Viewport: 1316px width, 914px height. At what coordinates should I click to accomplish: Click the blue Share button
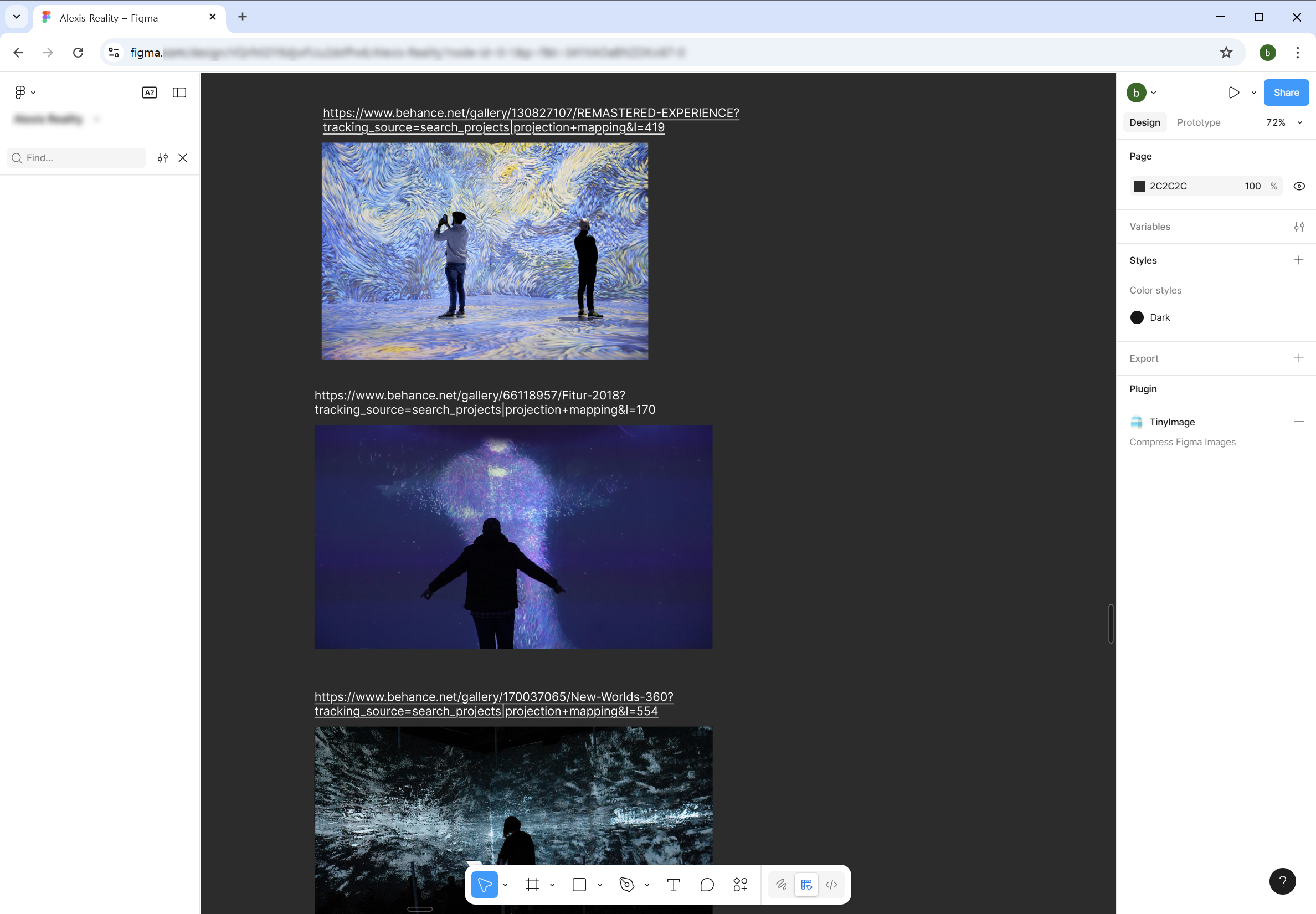tap(1286, 93)
